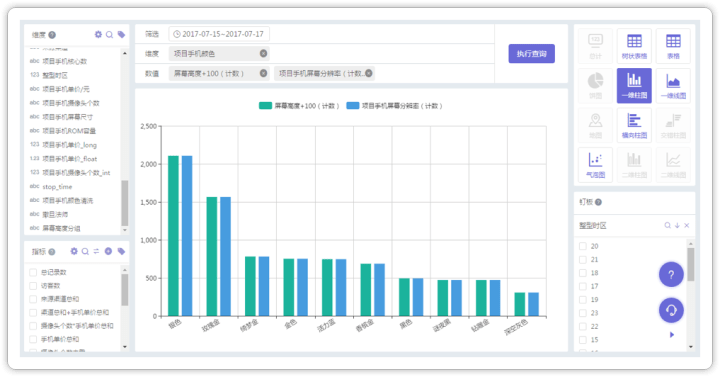Remove the 项目手机屏幕分辨率 (计数) value chip
Image resolution: width=720 pixels, height=377 pixels.
(369, 73)
